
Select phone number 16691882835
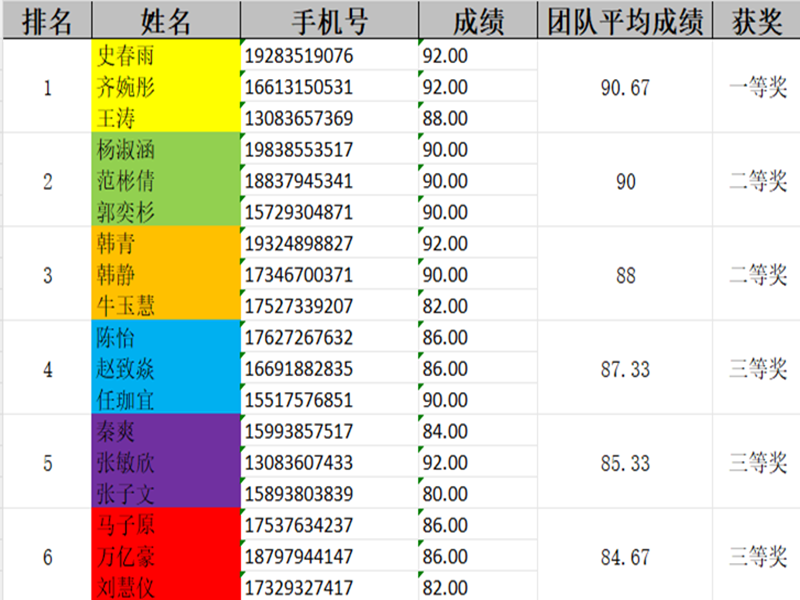click(x=329, y=368)
